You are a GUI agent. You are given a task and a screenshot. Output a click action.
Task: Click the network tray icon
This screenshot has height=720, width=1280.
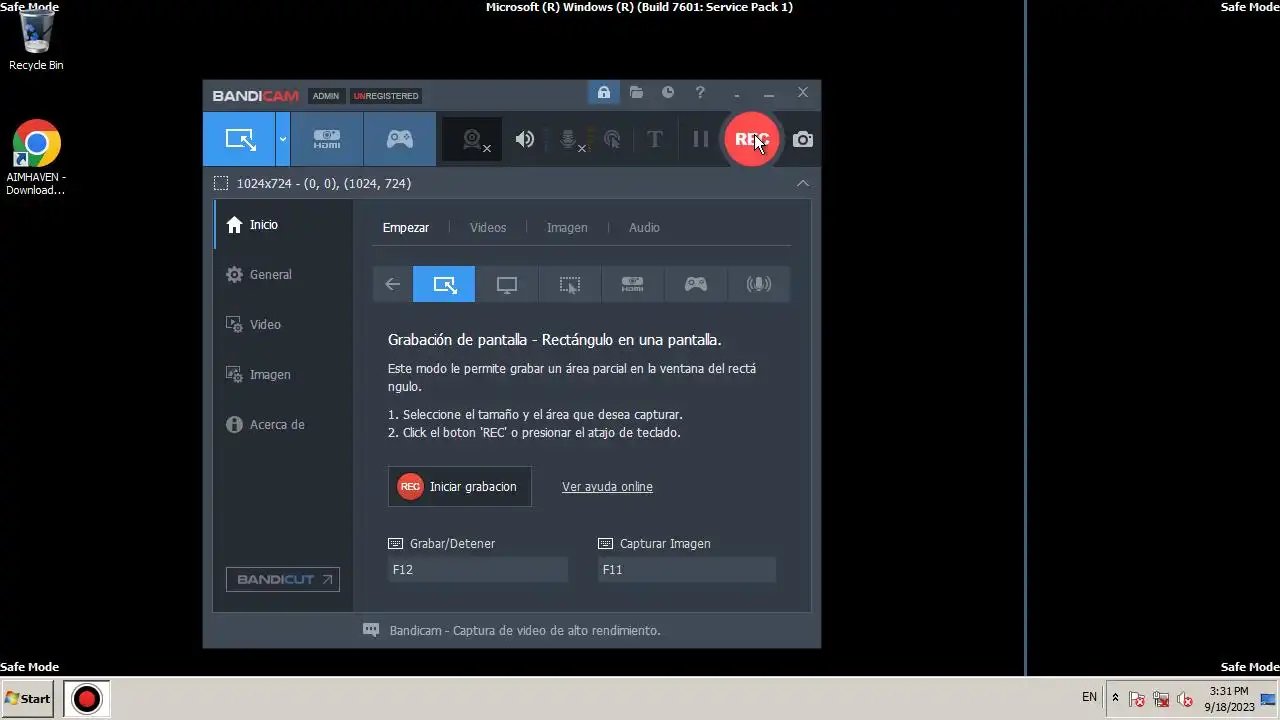(1161, 699)
